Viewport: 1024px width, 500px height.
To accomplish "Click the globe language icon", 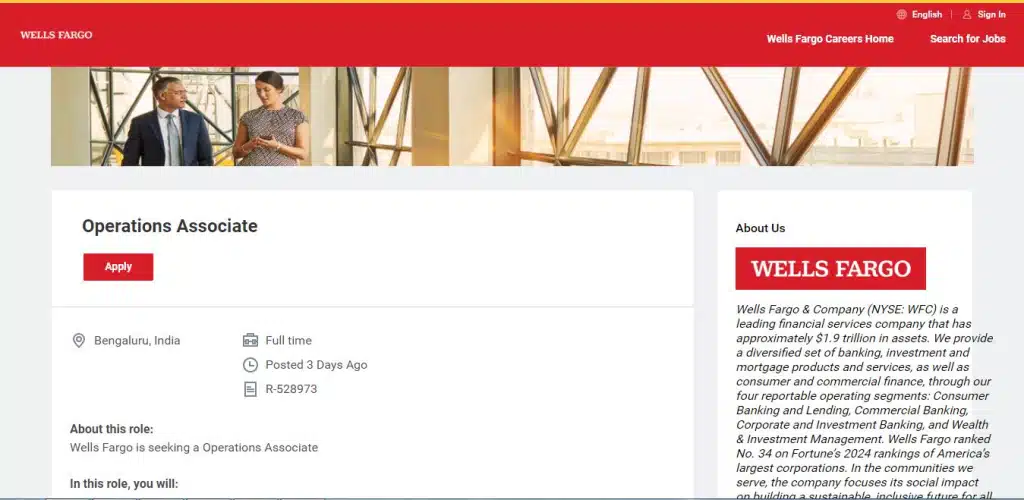I will pos(901,14).
